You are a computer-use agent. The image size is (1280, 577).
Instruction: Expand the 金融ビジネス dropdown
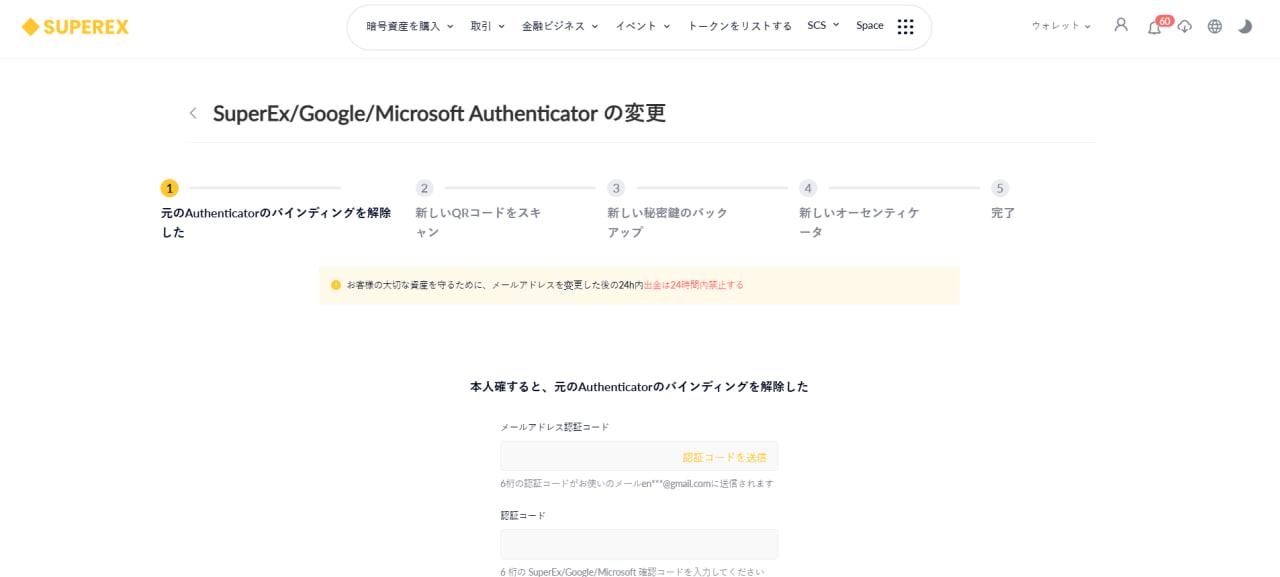[x=556, y=26]
